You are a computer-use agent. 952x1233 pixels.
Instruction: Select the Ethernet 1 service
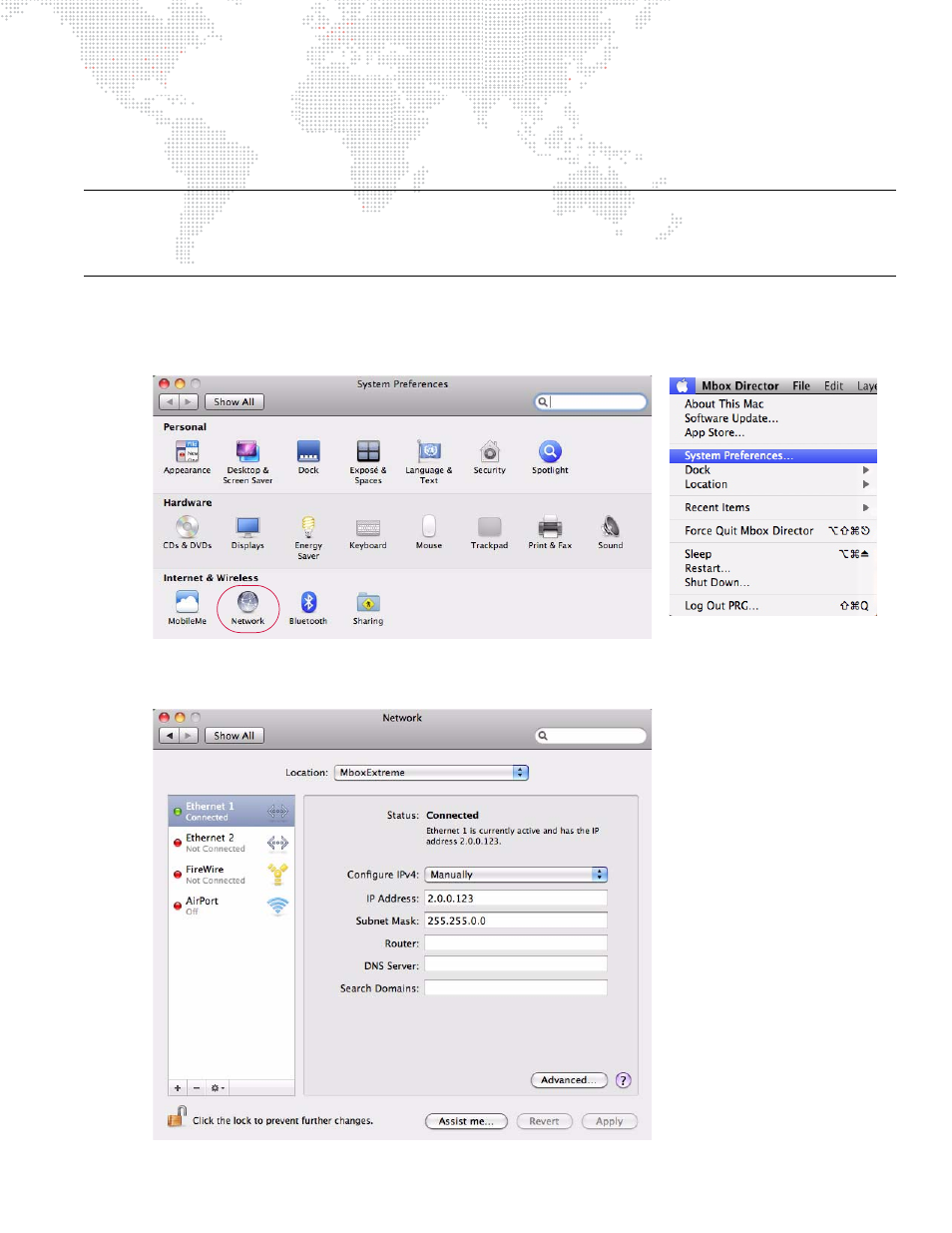[x=232, y=811]
